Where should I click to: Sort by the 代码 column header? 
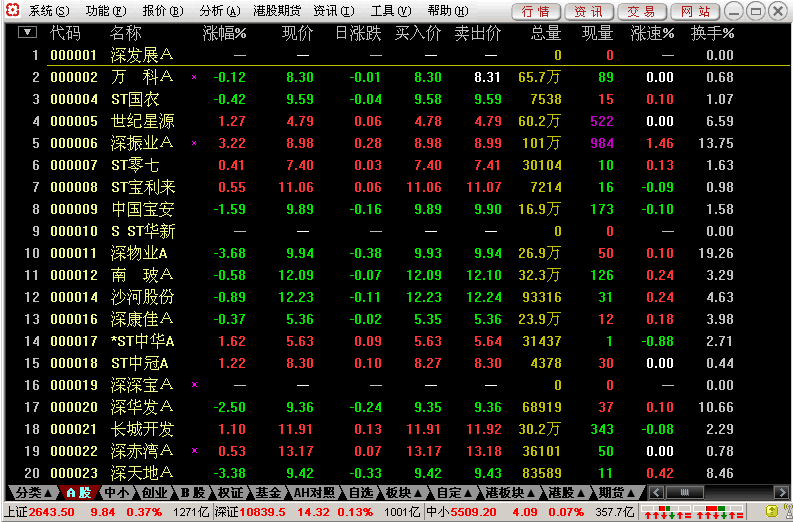(65, 33)
